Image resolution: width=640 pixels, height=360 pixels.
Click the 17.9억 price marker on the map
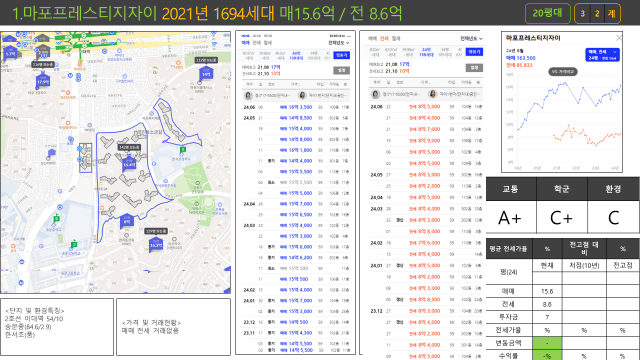pyautogui.click(x=43, y=81)
